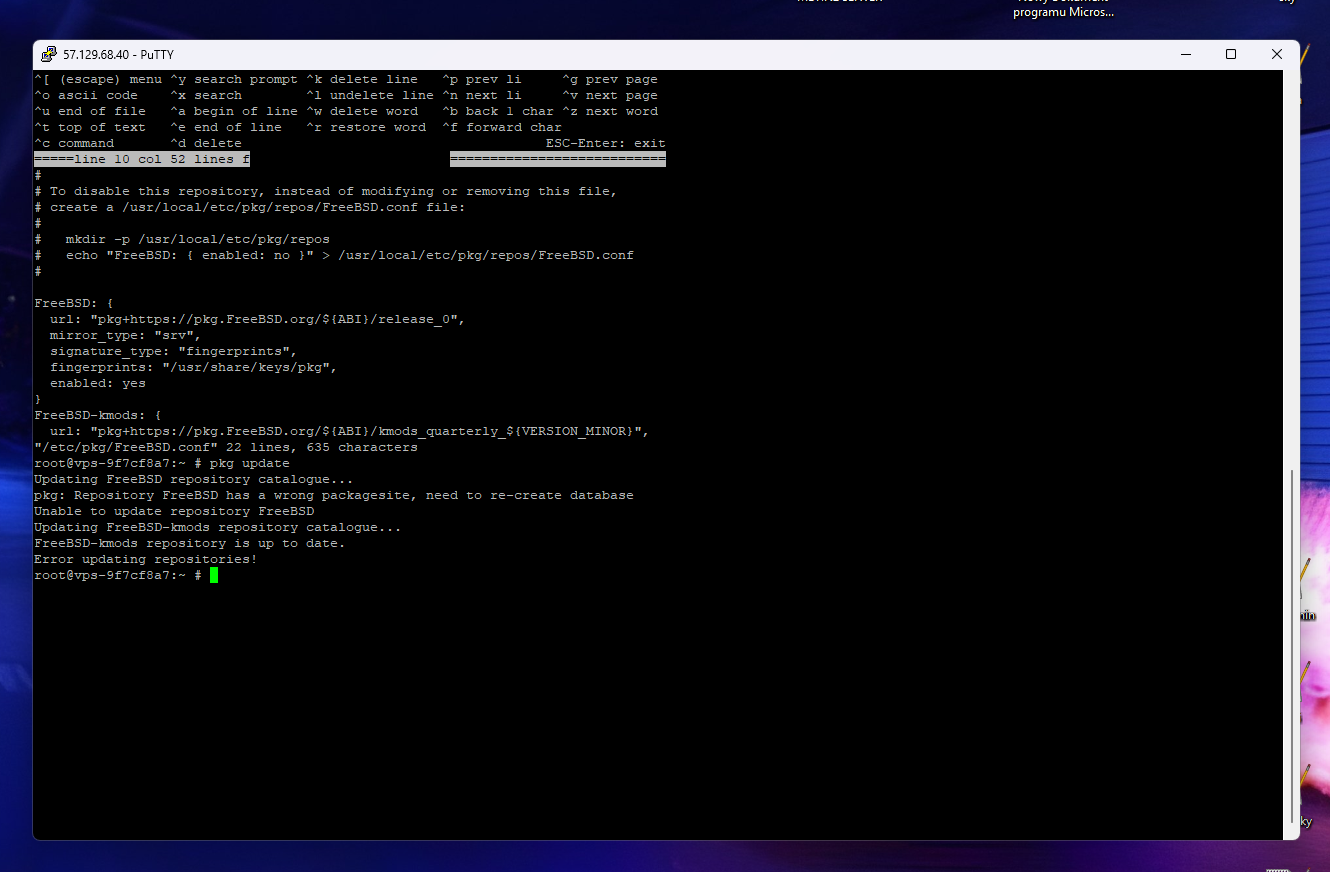1330x872 pixels.
Task: Maximize the PuTTY terminal window
Action: pos(1231,55)
